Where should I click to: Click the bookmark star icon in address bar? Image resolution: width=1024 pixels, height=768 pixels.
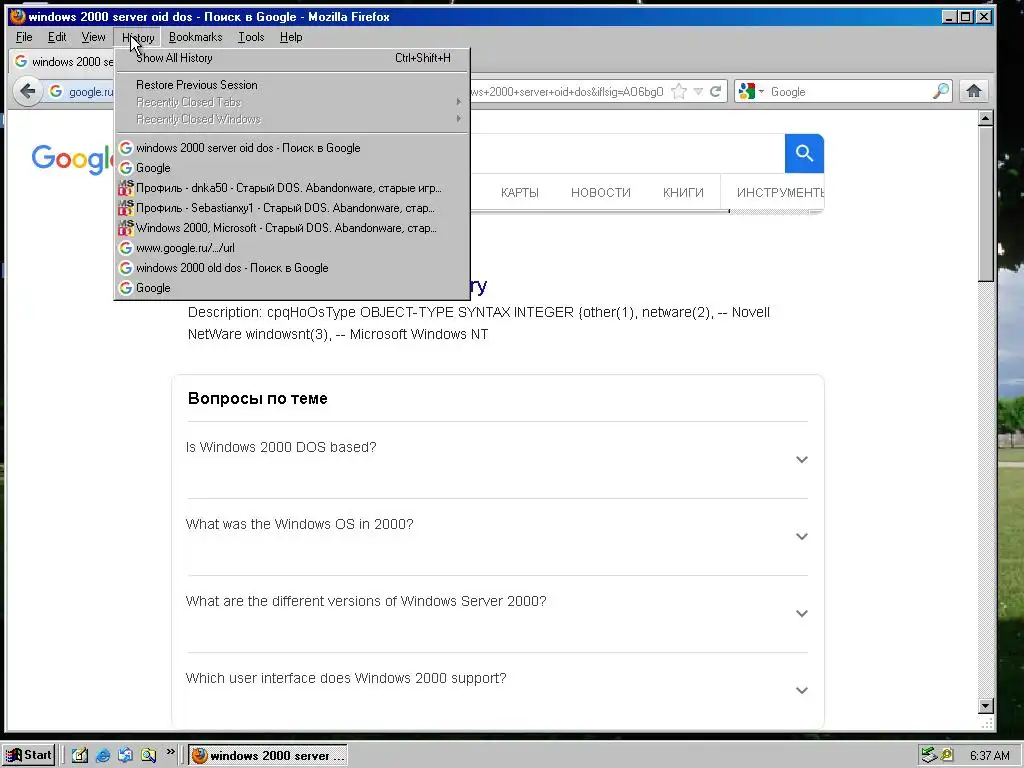pyautogui.click(x=679, y=91)
